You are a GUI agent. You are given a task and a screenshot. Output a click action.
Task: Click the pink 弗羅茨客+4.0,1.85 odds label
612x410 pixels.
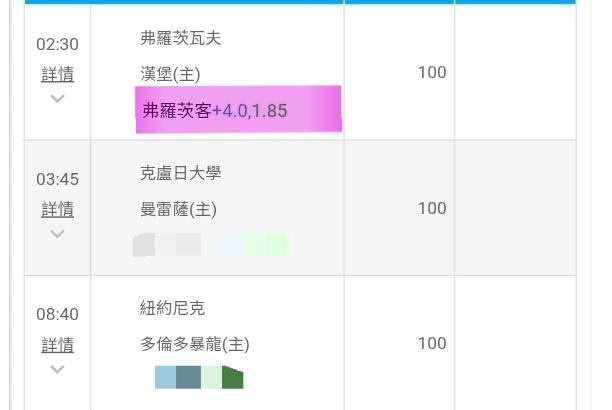coord(238,110)
